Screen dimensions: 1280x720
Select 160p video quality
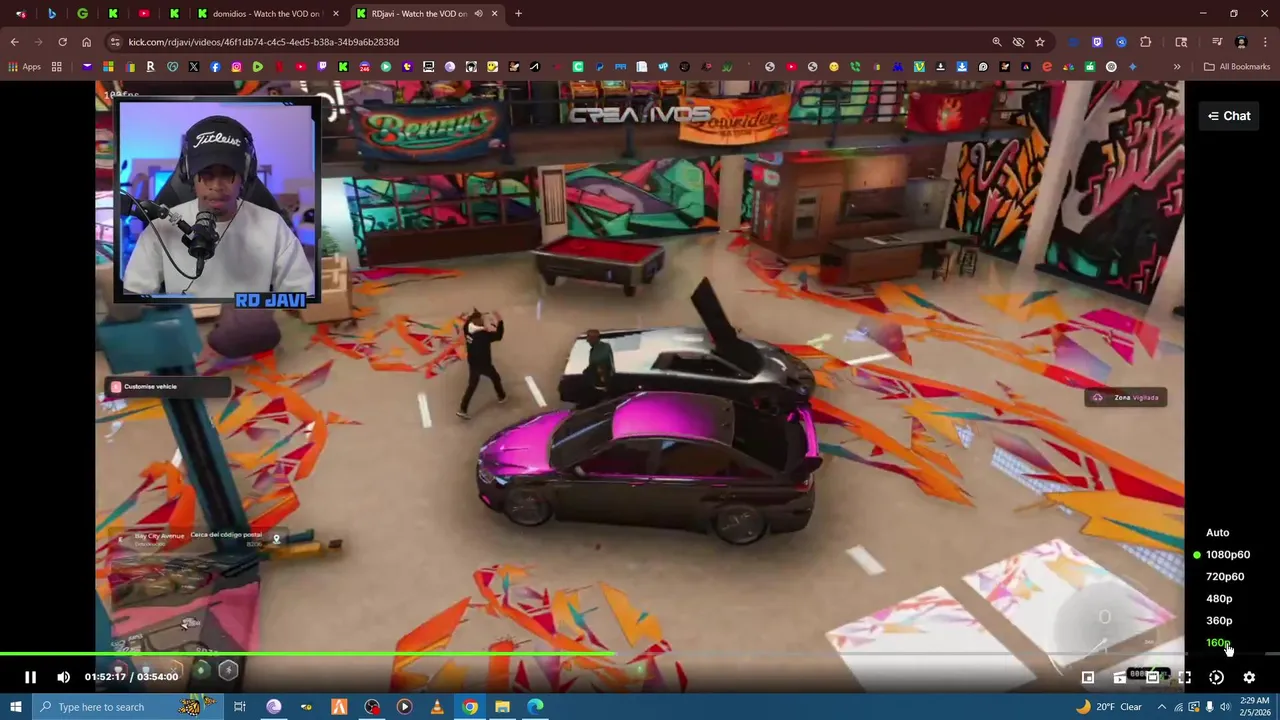point(1218,643)
